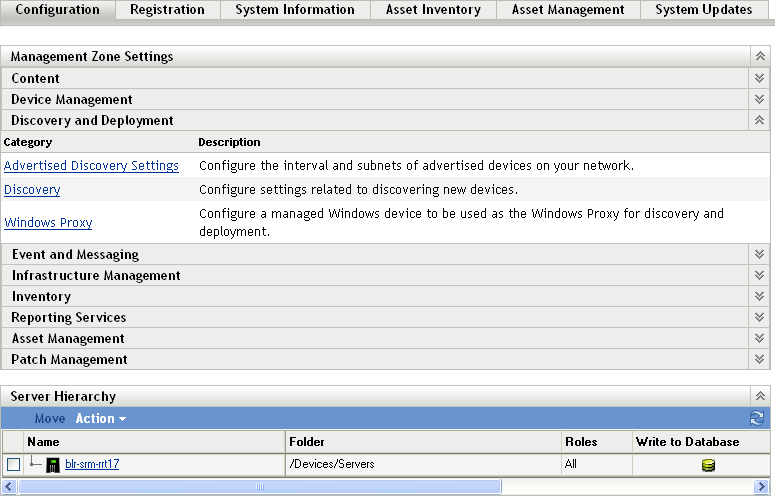775x496 pixels.
Task: Refresh the Server Hierarchy list
Action: coord(757,419)
